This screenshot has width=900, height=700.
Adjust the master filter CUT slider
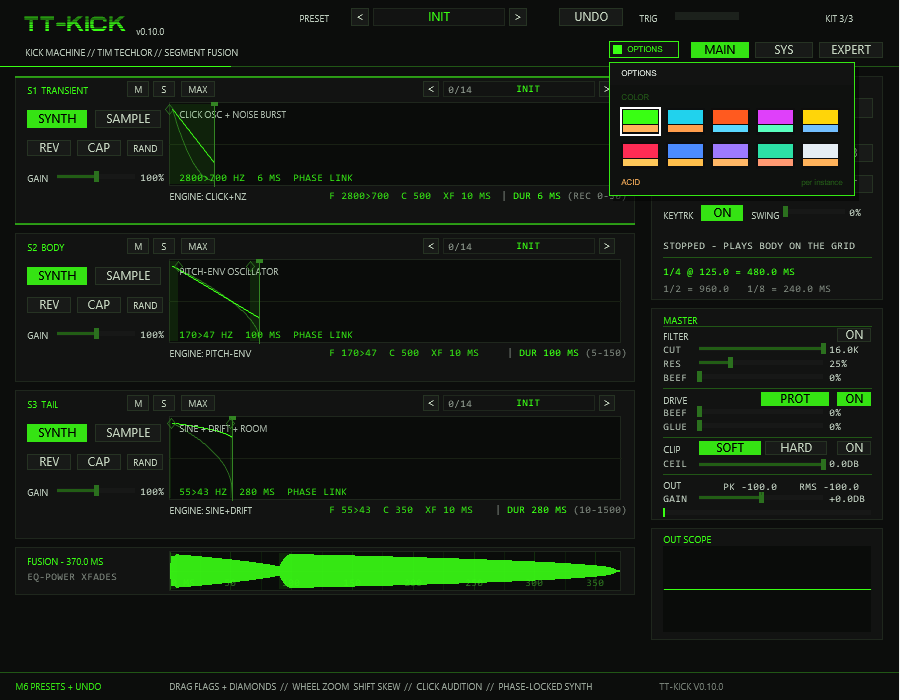[x=762, y=349]
